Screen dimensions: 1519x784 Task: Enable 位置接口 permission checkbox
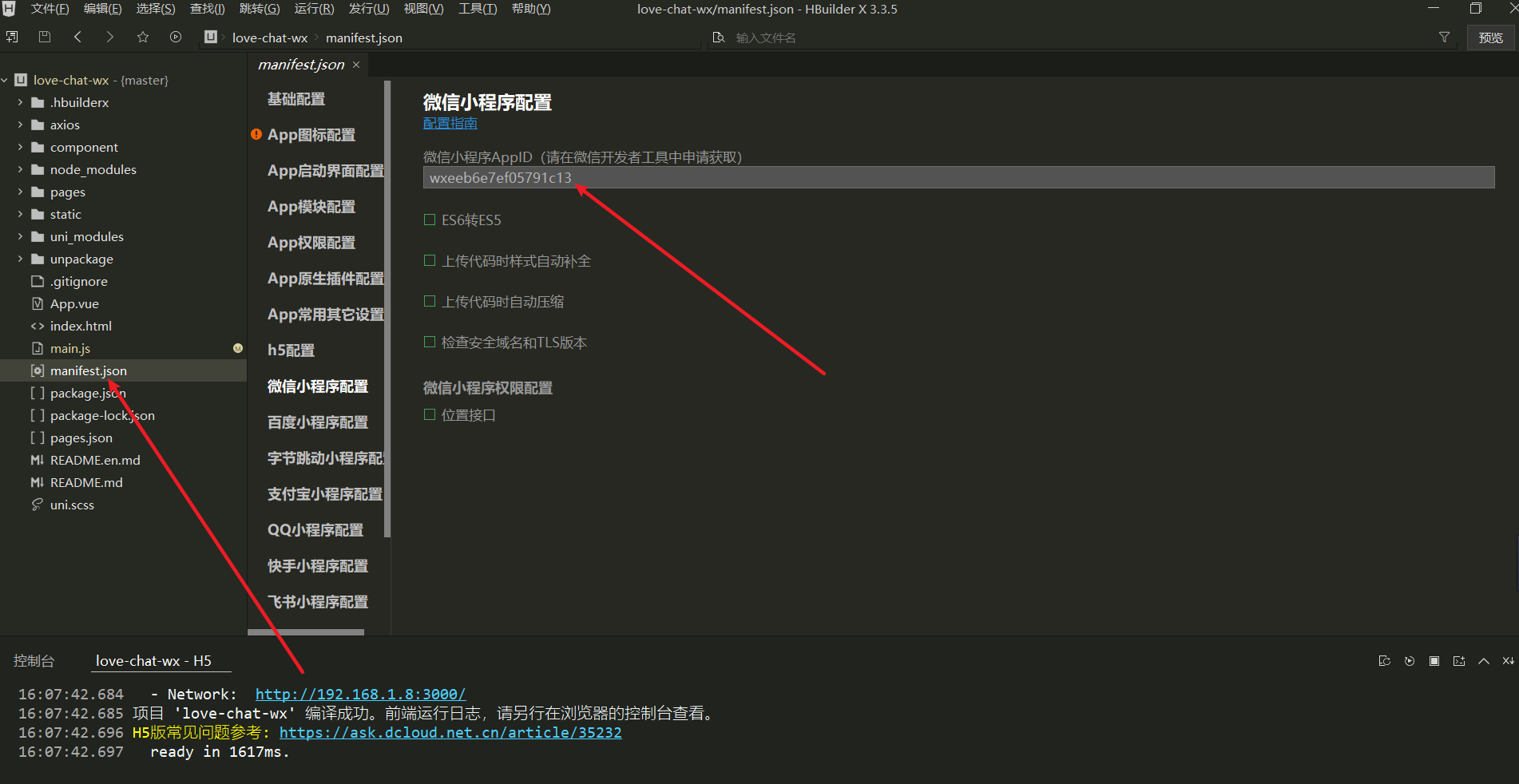[430, 414]
